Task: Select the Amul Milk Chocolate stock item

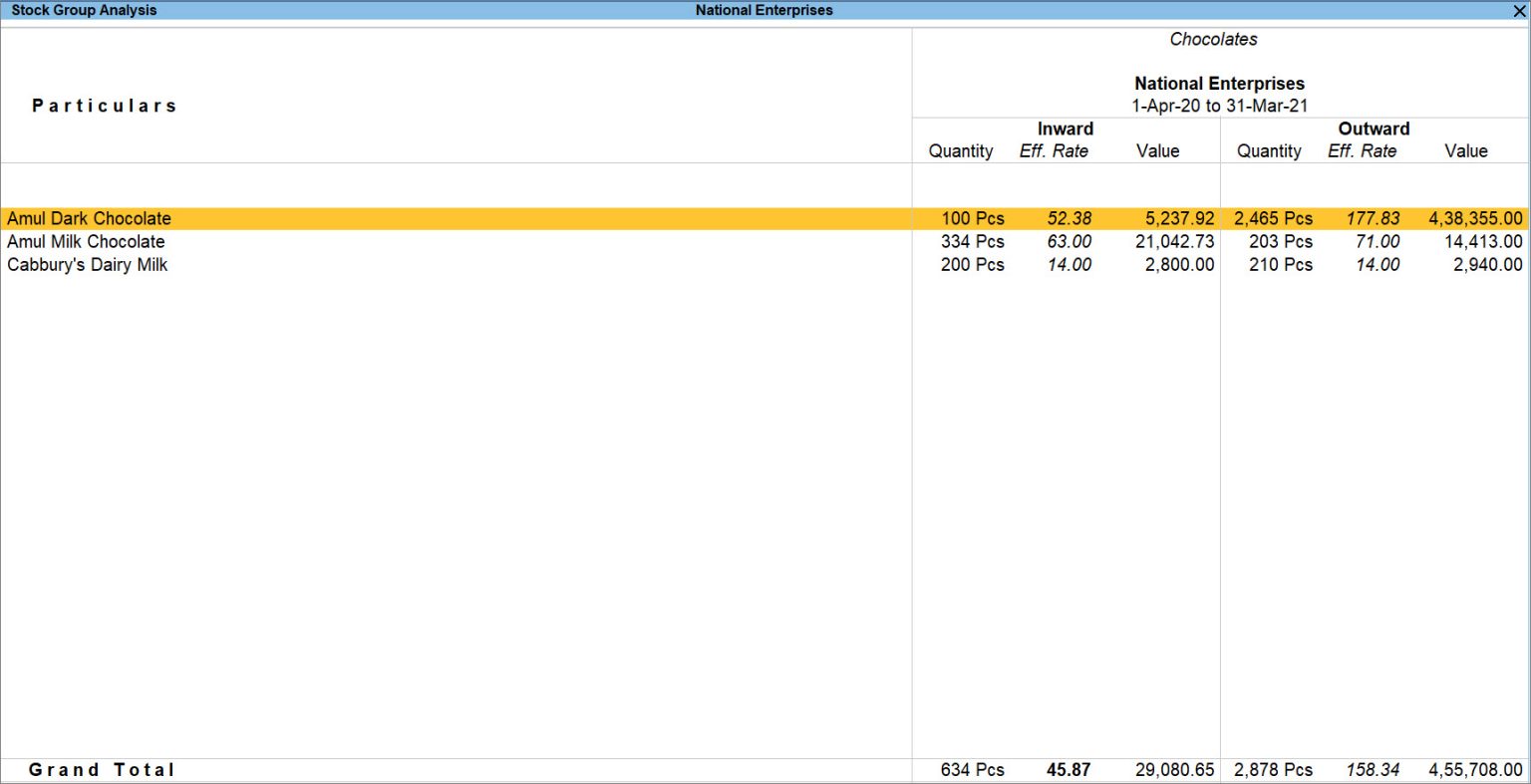Action: click(x=86, y=241)
